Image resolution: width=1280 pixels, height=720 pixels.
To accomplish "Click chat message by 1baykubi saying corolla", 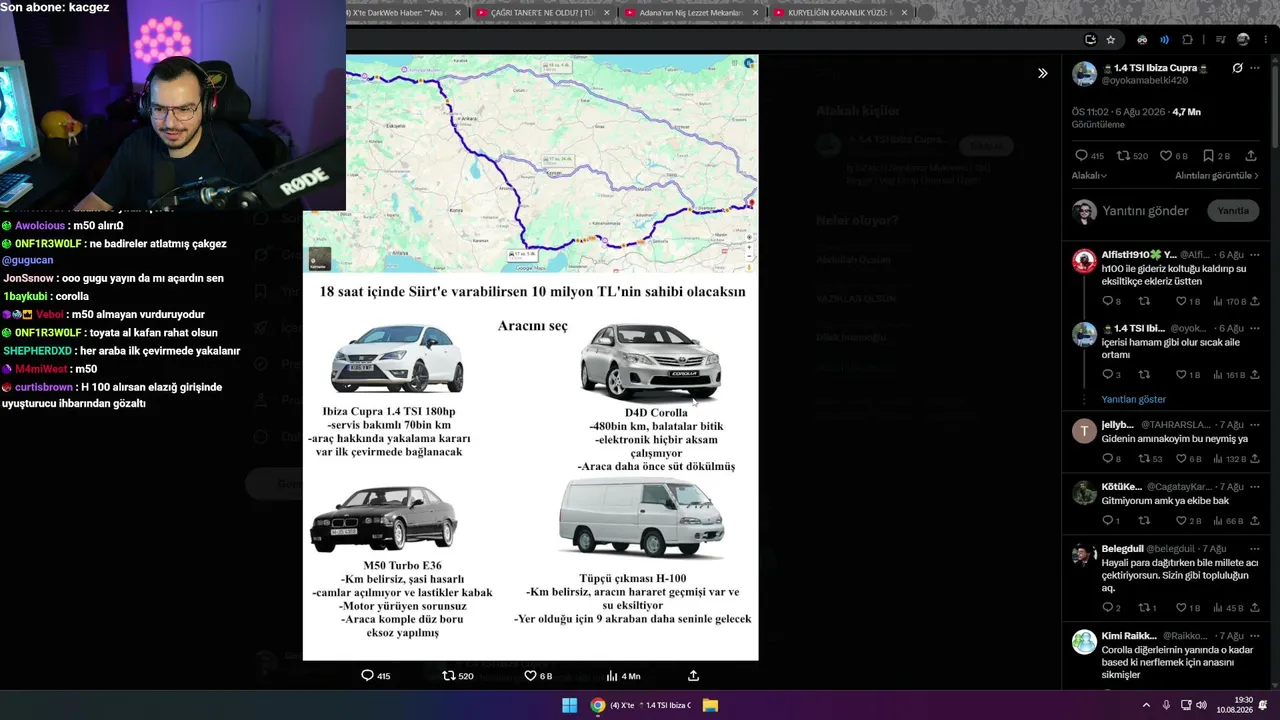I will pos(46,297).
